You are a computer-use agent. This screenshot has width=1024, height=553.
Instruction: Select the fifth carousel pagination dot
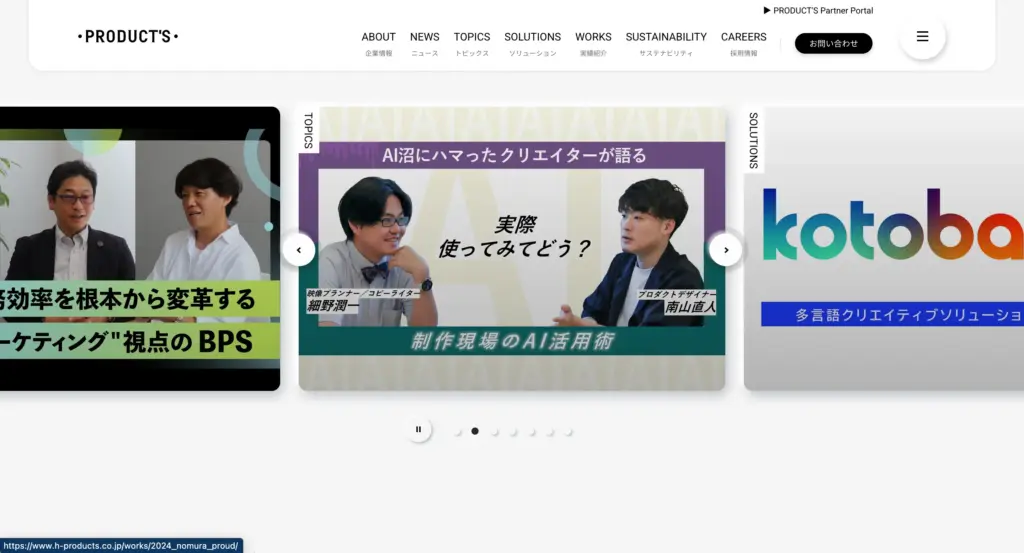click(532, 432)
